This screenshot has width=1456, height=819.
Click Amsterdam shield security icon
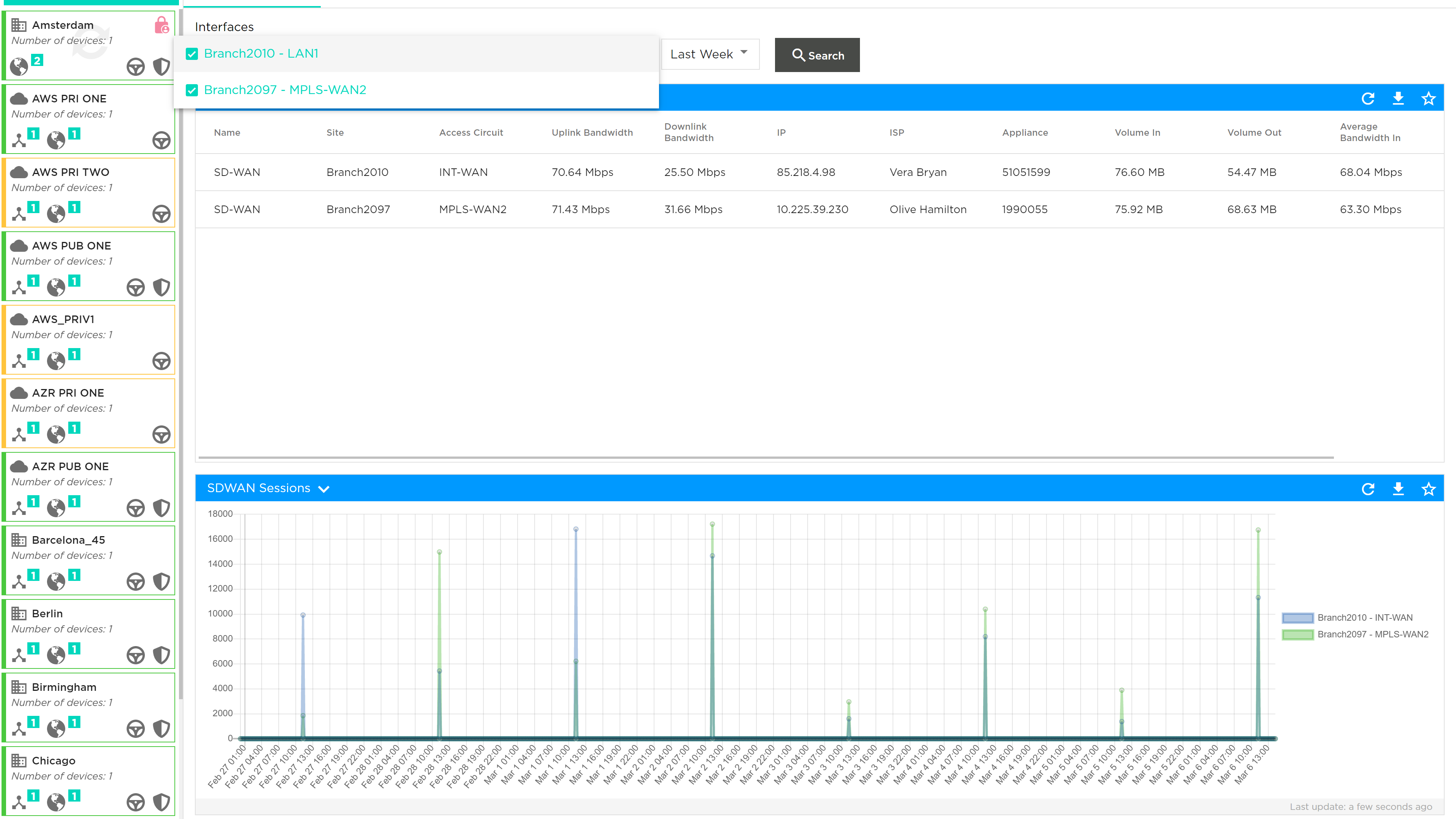tap(162, 67)
